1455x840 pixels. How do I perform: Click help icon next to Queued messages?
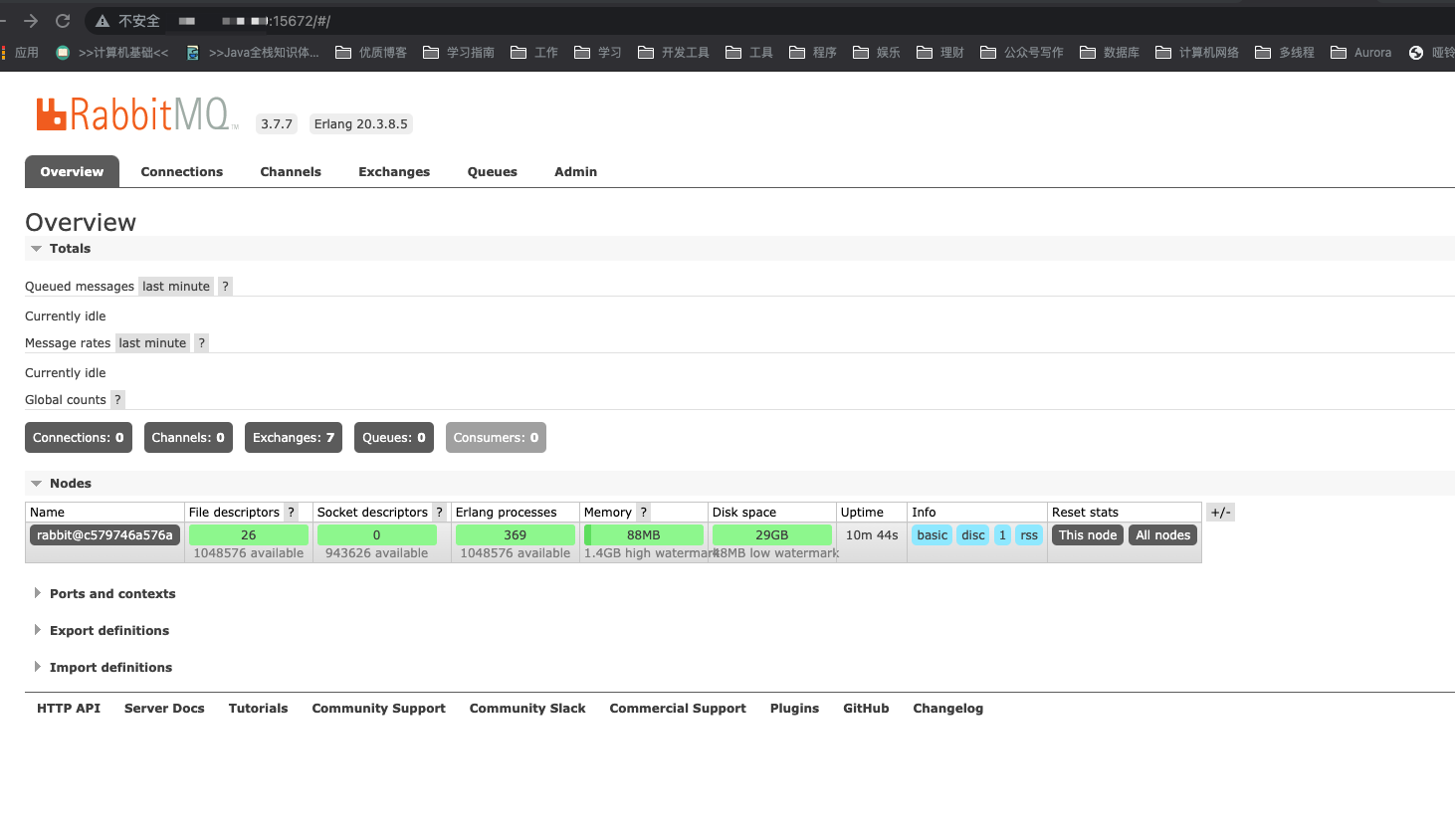coord(226,287)
